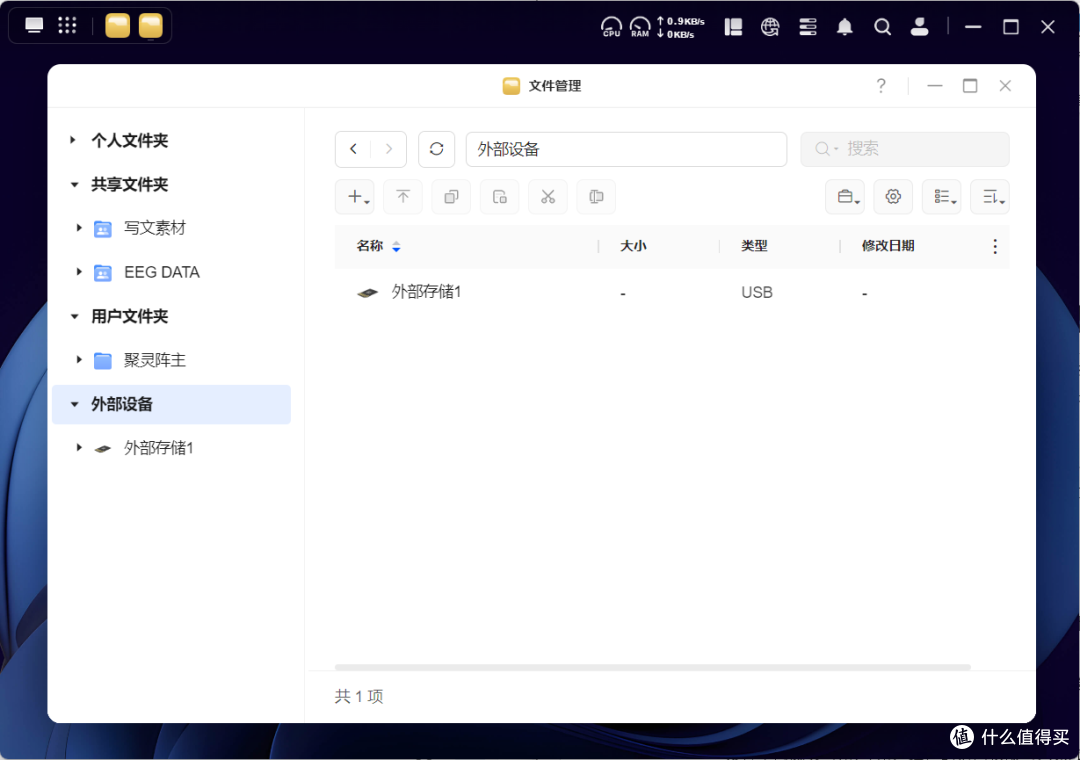This screenshot has height=760, width=1080.
Task: Sort by 大小 column header
Action: [x=633, y=246]
